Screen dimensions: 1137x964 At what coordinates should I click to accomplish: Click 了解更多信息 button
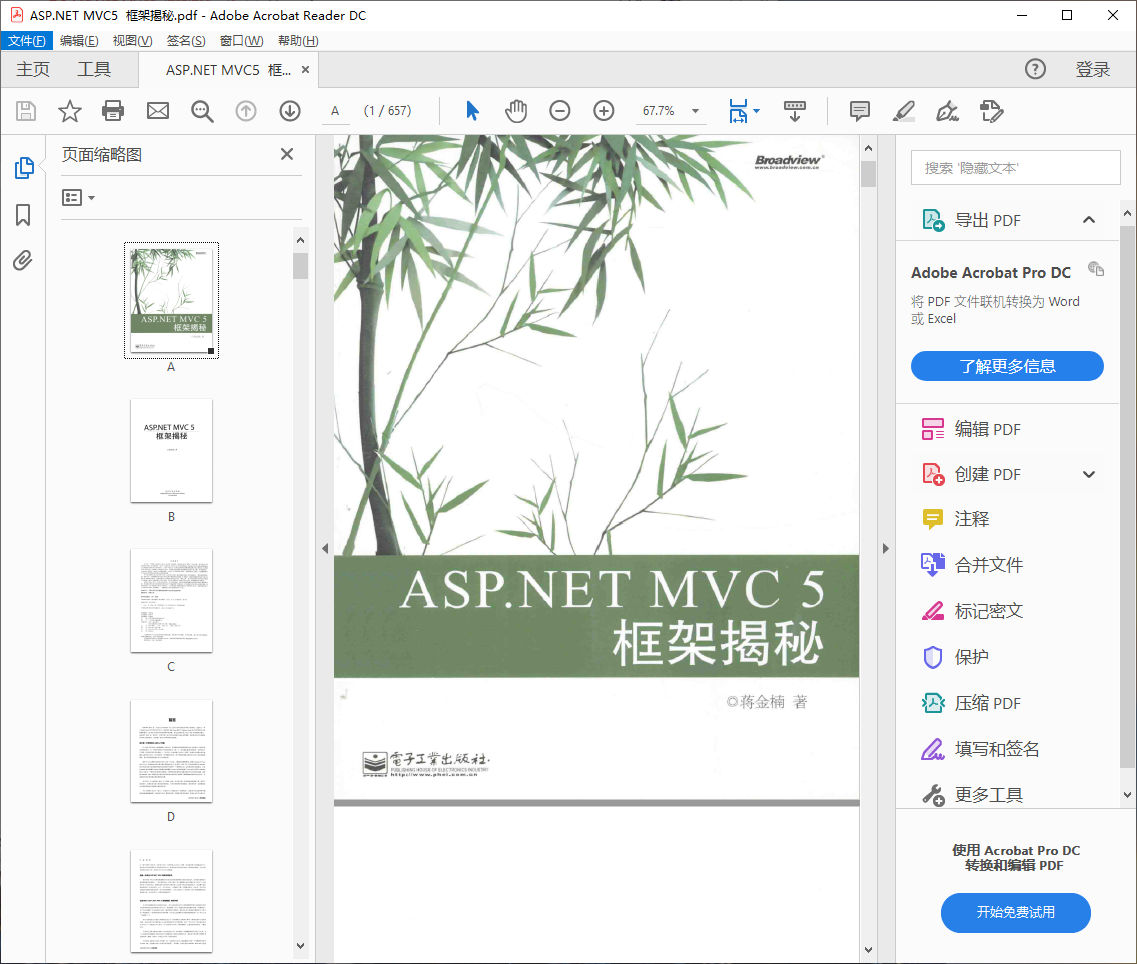(x=1007, y=366)
